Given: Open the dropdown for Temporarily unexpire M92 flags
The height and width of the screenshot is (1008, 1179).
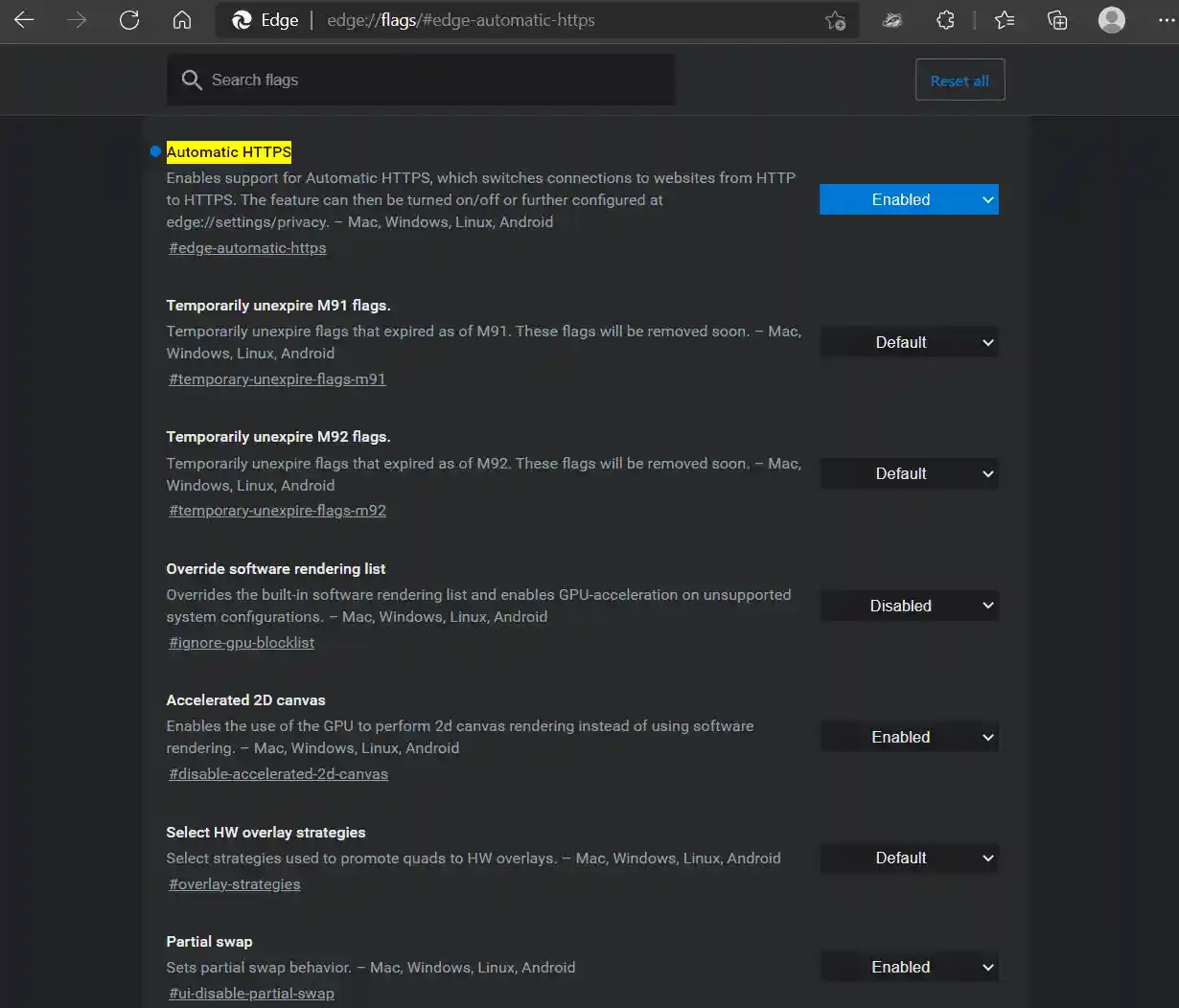Looking at the screenshot, I should (x=908, y=473).
